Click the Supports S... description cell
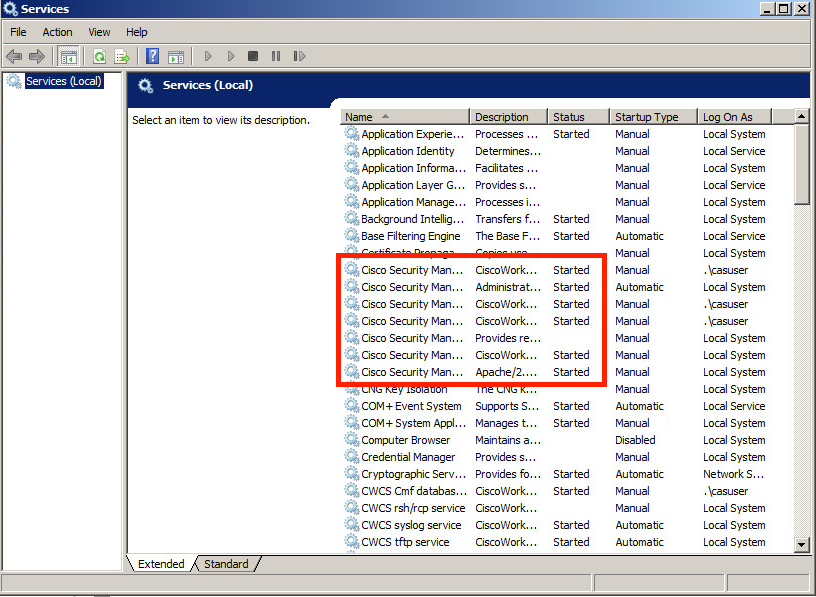Screen dimensions: 816x597 pyautogui.click(x=507, y=406)
